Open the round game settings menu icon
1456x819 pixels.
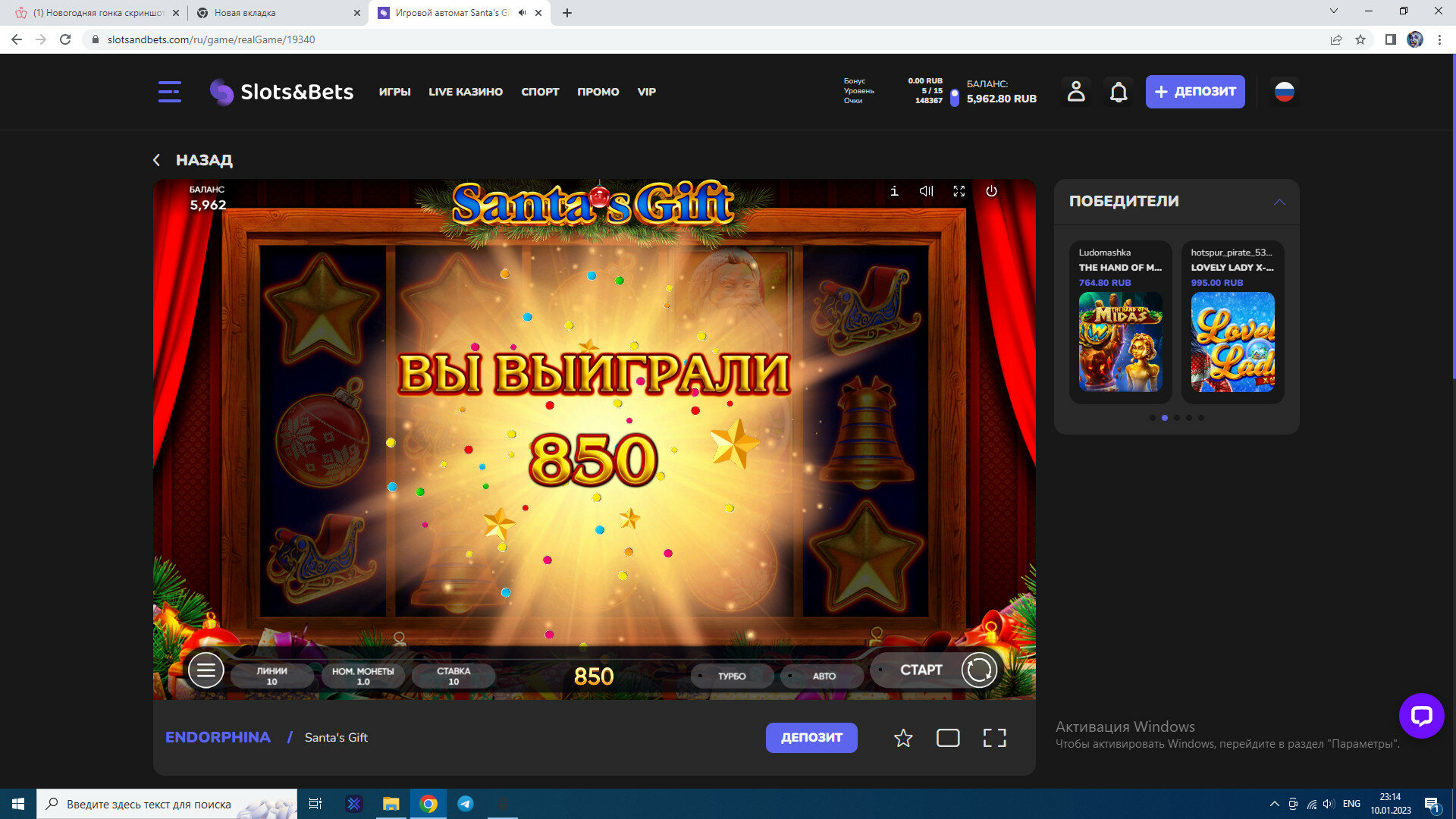click(206, 670)
